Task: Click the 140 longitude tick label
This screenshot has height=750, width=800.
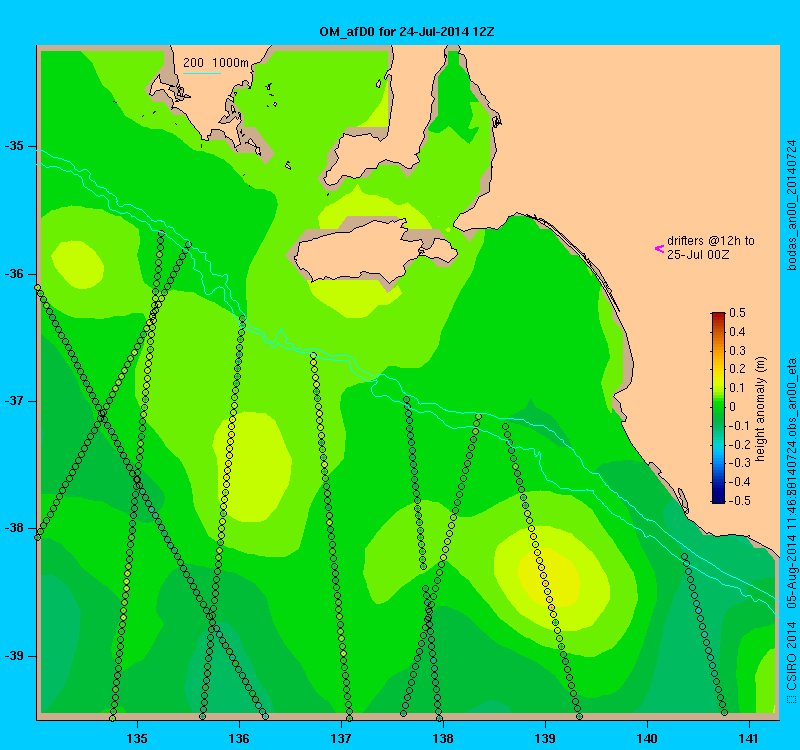Action: pyautogui.click(x=647, y=738)
